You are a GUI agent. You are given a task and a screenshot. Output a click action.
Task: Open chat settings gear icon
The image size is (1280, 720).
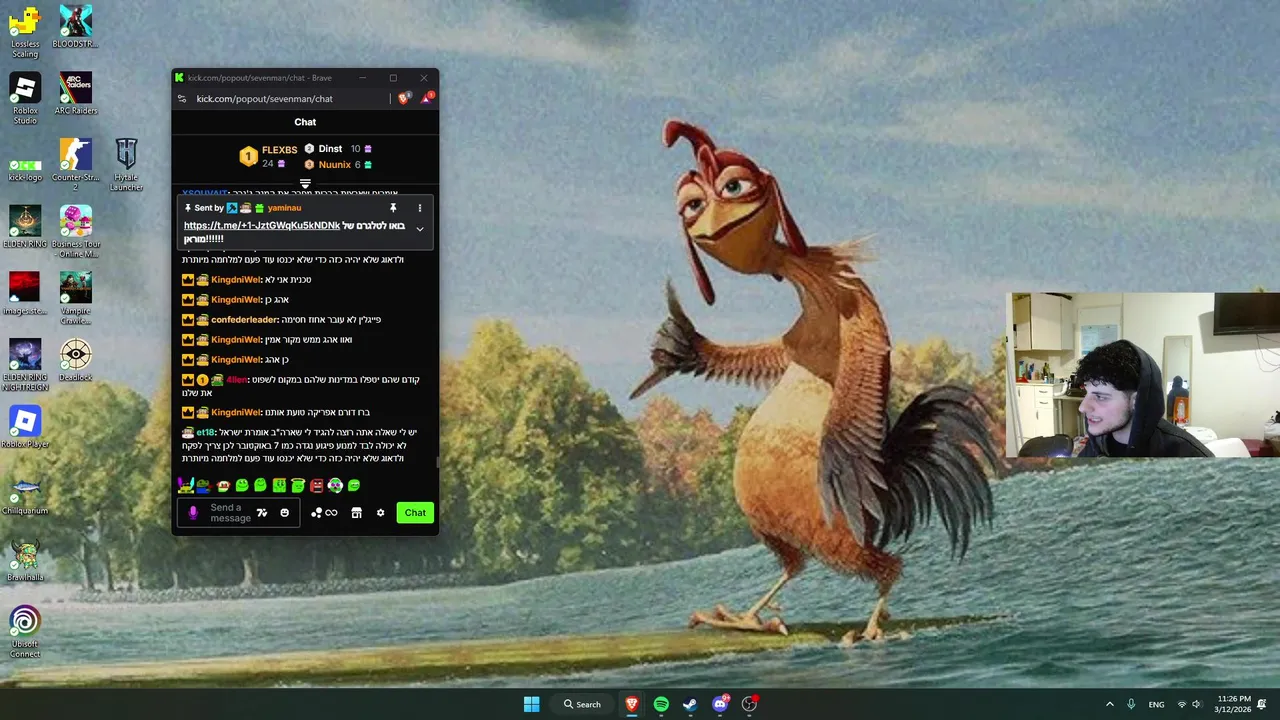click(380, 513)
